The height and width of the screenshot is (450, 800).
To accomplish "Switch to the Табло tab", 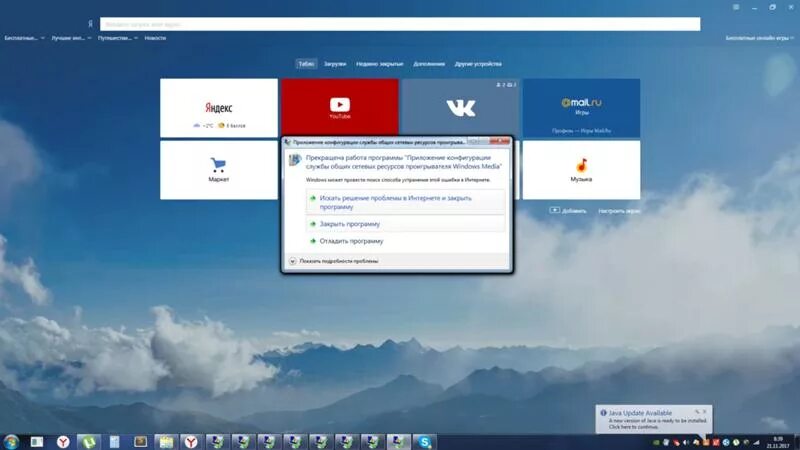I will click(x=306, y=64).
